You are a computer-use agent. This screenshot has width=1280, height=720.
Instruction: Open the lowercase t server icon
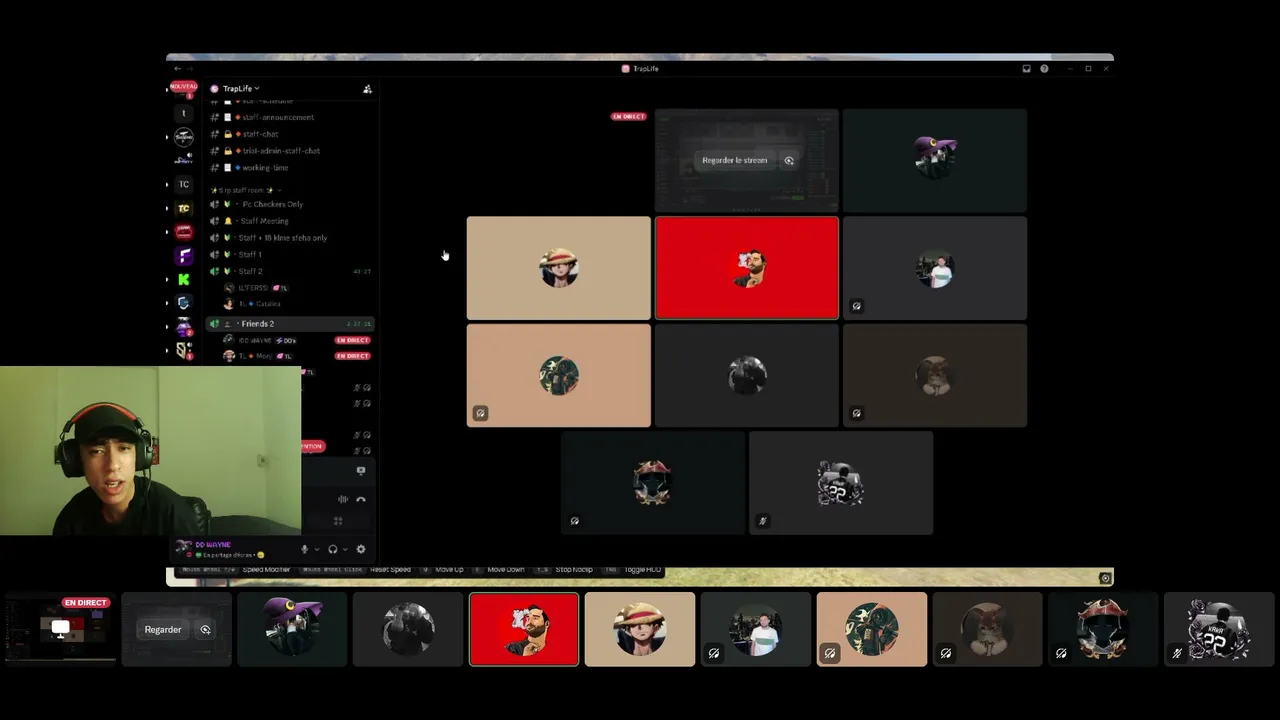pyautogui.click(x=184, y=113)
